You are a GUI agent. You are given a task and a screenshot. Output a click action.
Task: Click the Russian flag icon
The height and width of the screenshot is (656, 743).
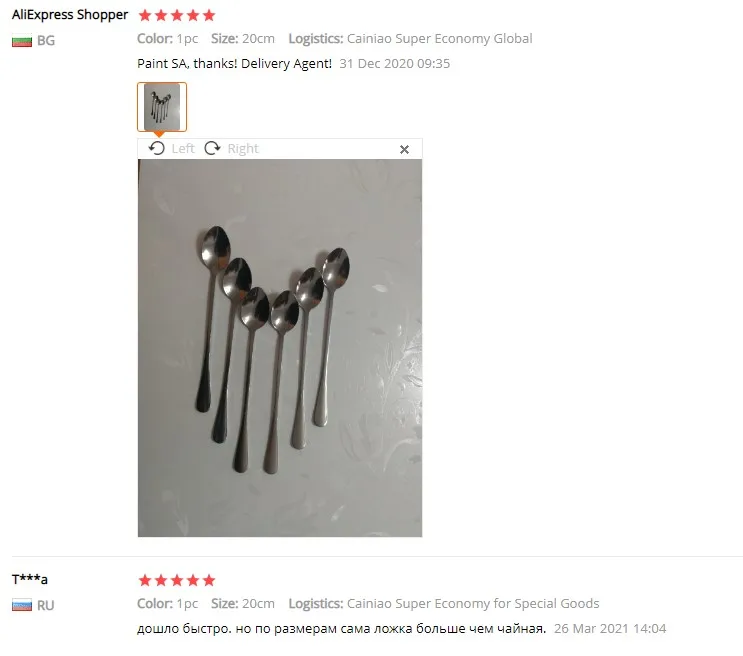point(22,605)
